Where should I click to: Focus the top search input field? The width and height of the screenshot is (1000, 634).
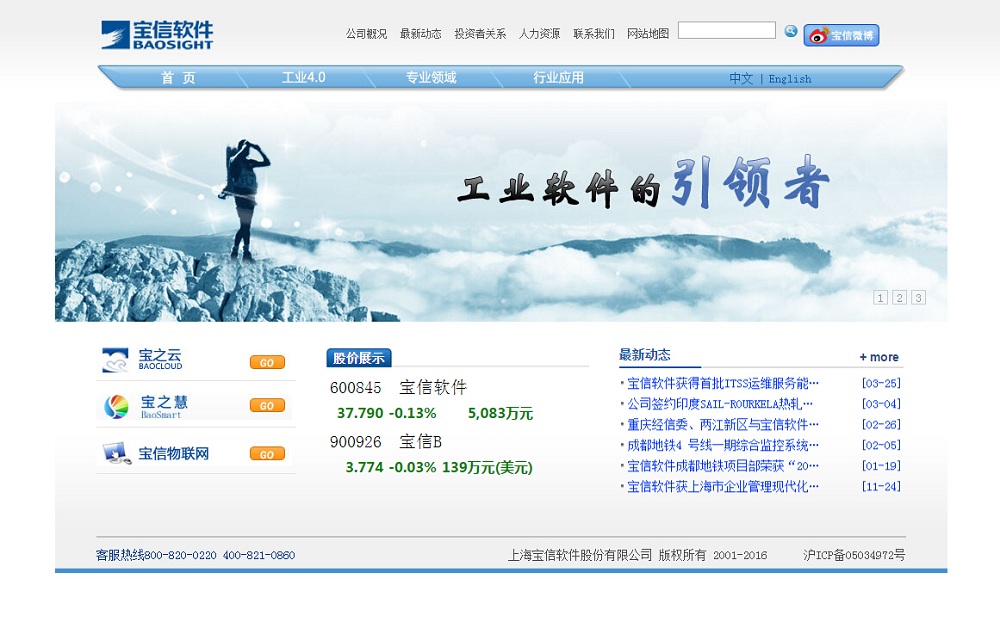726,30
